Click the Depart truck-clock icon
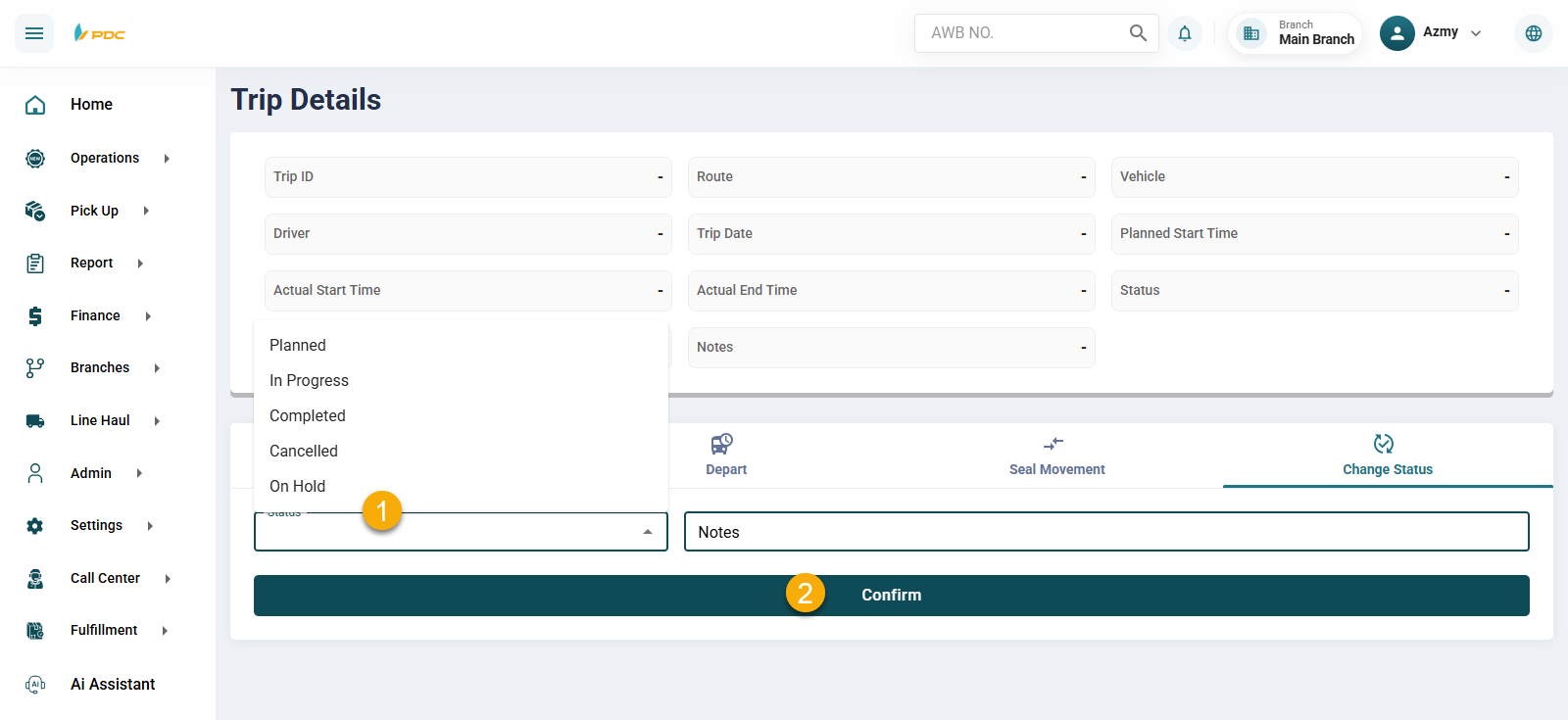This screenshot has height=720, width=1568. pos(722,445)
